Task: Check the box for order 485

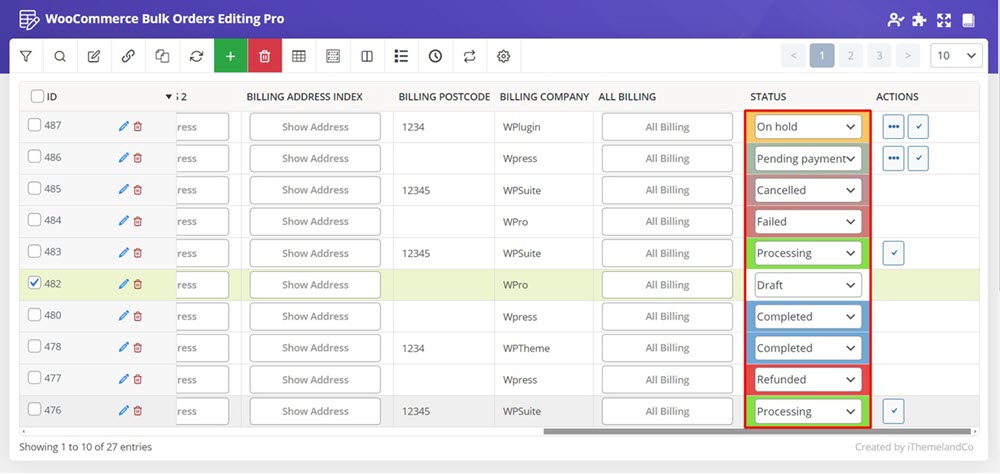Action: [34, 188]
